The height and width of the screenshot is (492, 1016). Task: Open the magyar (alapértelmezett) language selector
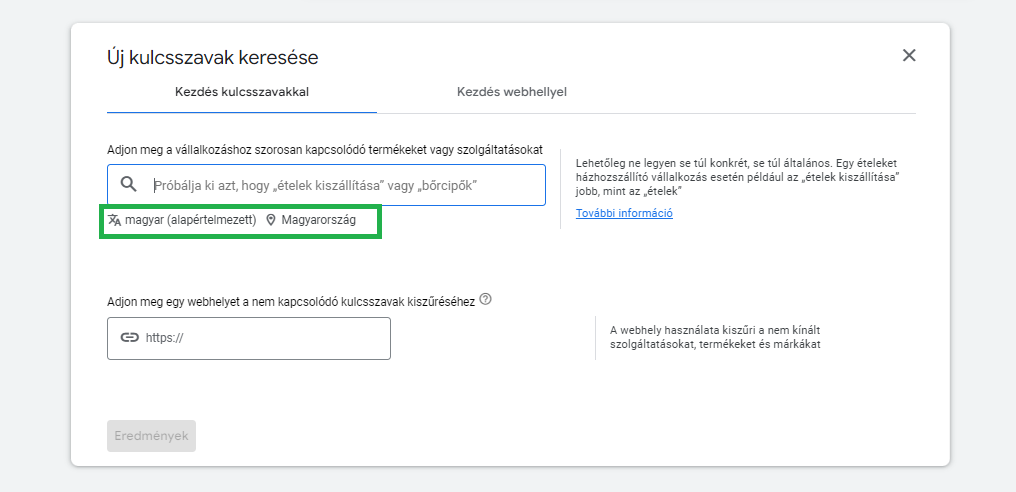(x=190, y=220)
